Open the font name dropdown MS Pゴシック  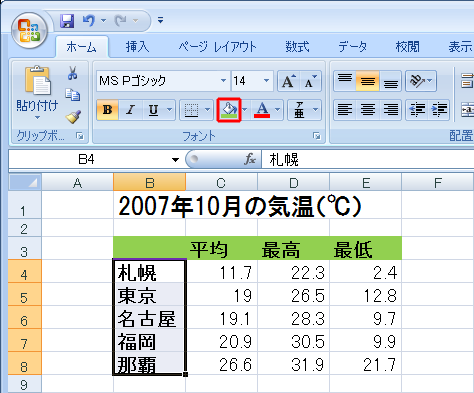pyautogui.click(x=223, y=81)
